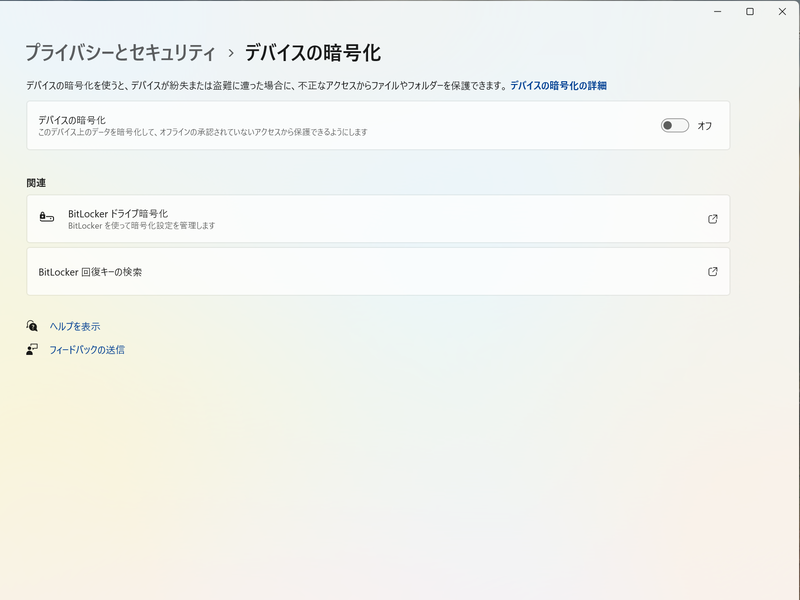Click the external-link icon on BitLocker ドライブ暗号化 row
Image resolution: width=800 pixels, height=600 pixels.
[713, 219]
